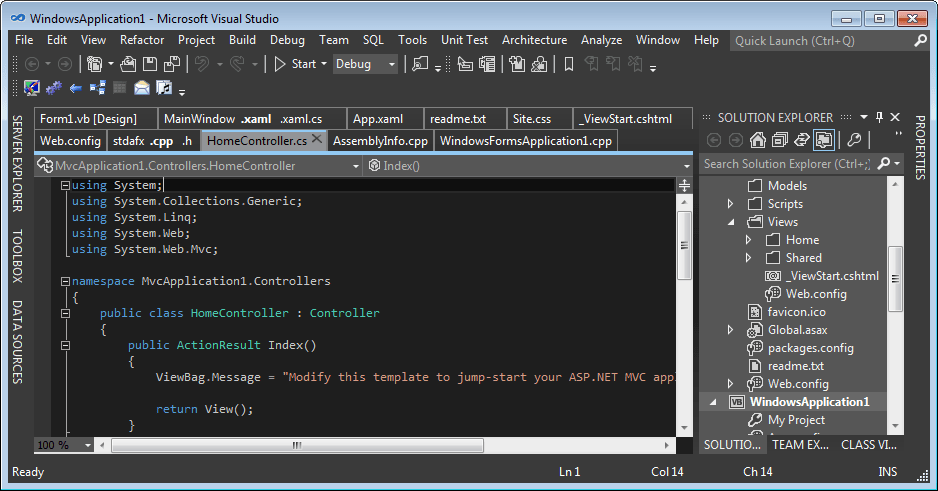Switch to the TEAM EX... panel tab
Viewport: 938px width, 491px height.
(800, 445)
